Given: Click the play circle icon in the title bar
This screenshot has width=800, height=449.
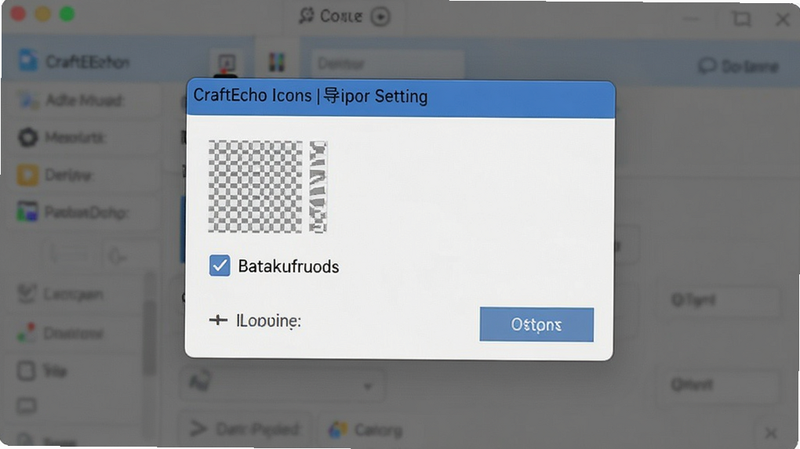Looking at the screenshot, I should point(380,16).
